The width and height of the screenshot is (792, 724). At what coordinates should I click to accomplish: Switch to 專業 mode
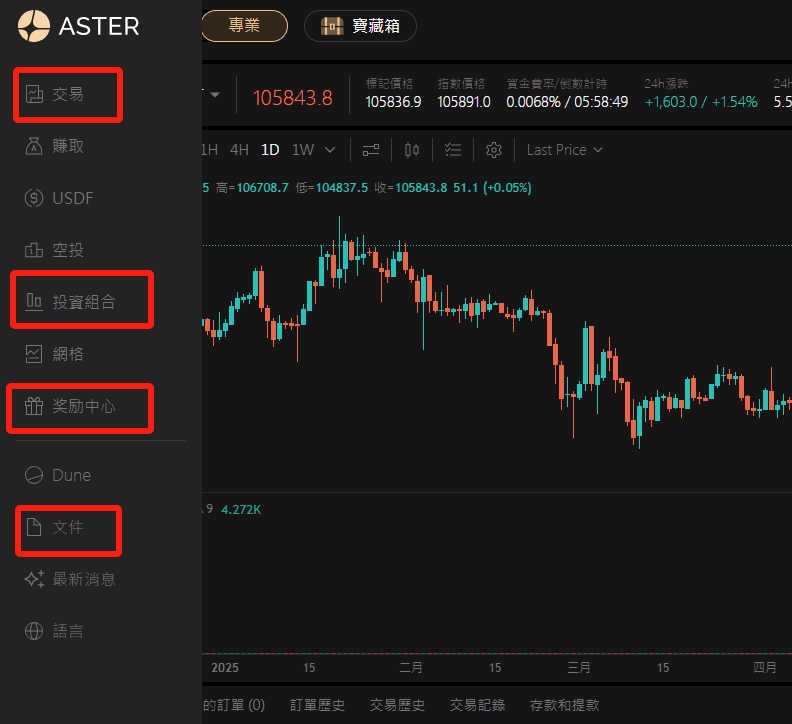tap(244, 26)
